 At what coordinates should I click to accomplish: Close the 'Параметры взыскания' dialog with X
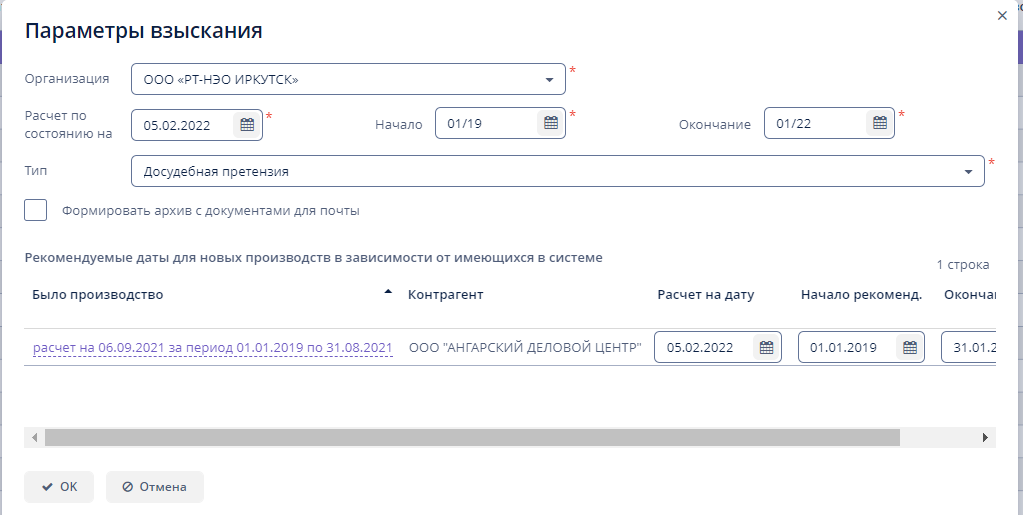pyautogui.click(x=1002, y=16)
